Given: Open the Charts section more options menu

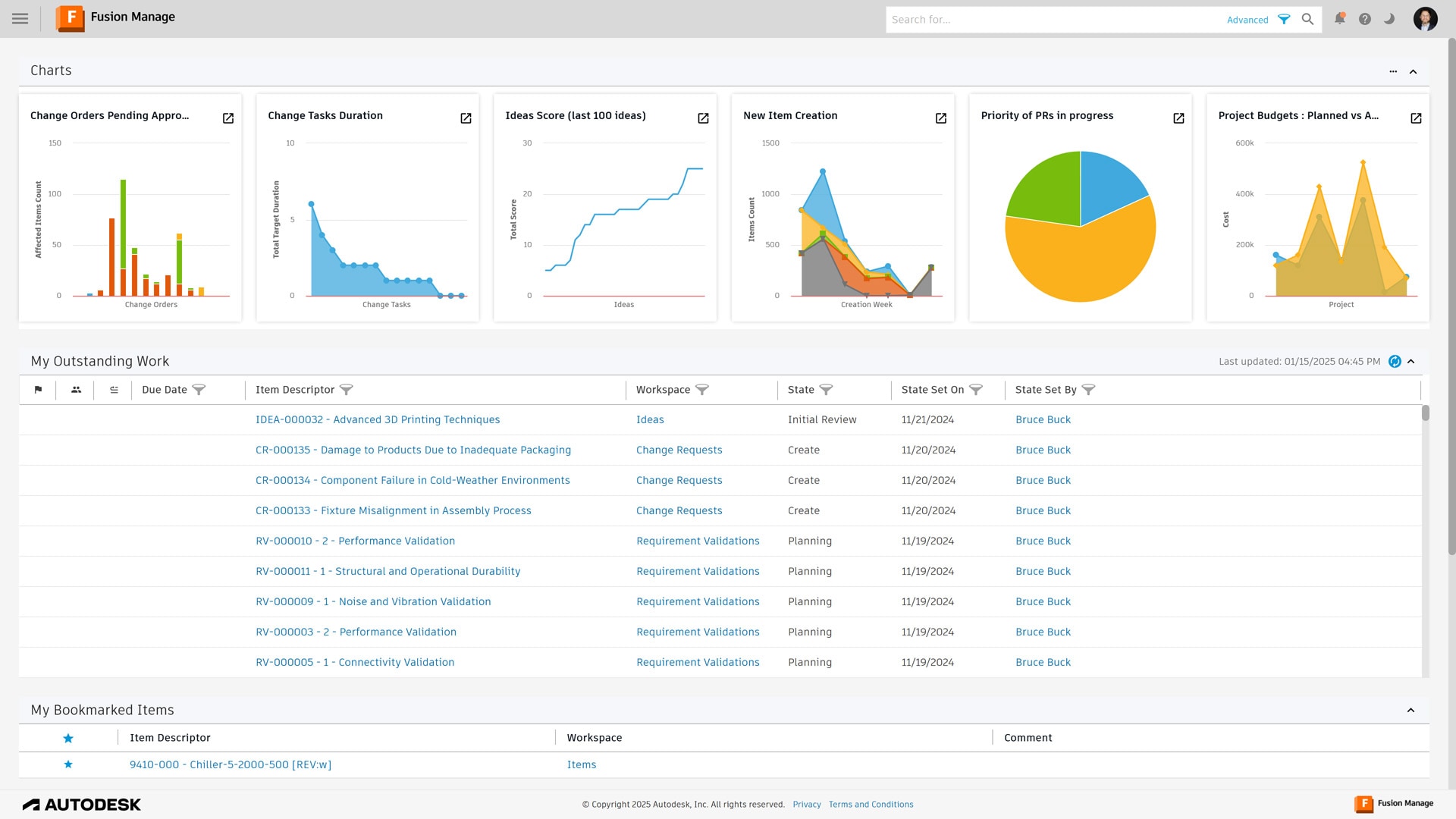Looking at the screenshot, I should [x=1393, y=72].
